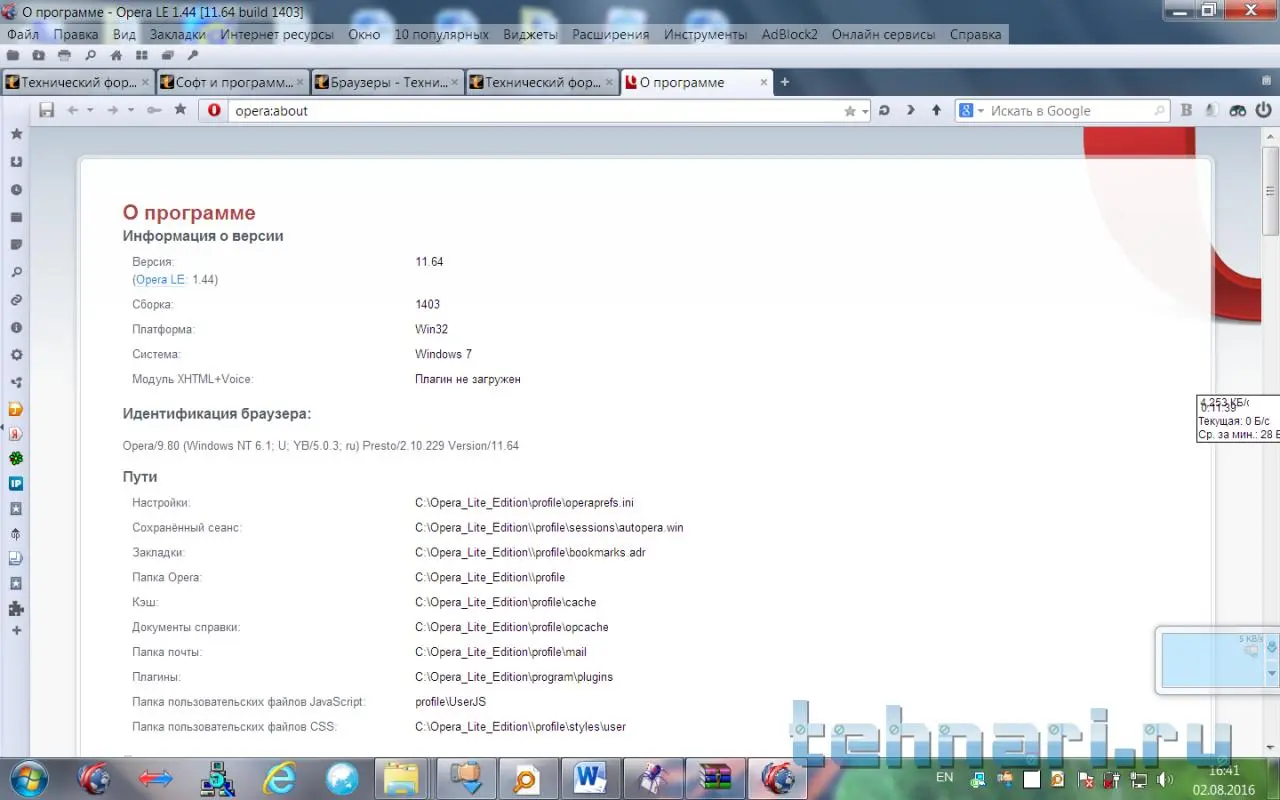
Task: Open the Справка menu
Action: [975, 34]
